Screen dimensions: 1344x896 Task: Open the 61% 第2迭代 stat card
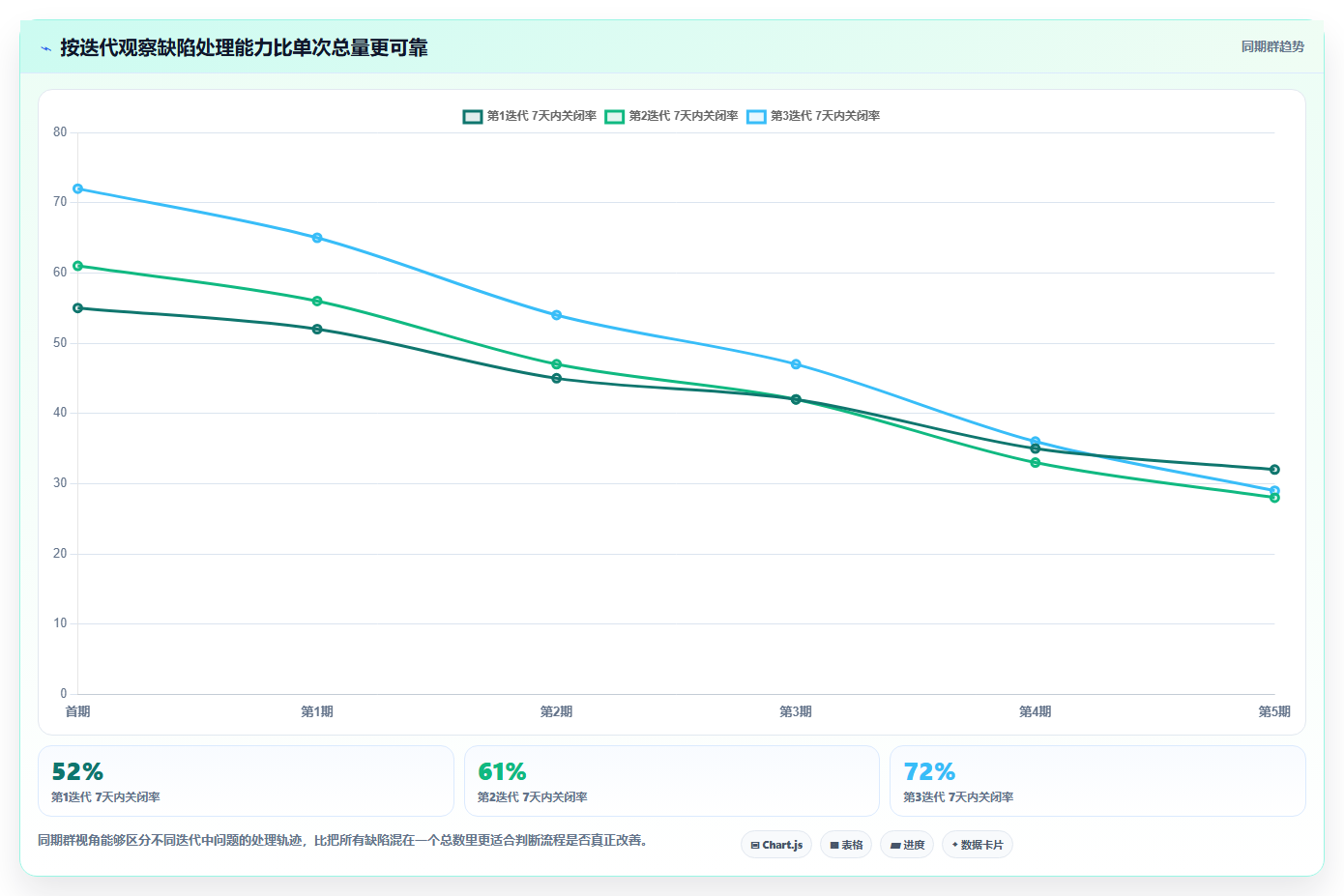[x=672, y=781]
